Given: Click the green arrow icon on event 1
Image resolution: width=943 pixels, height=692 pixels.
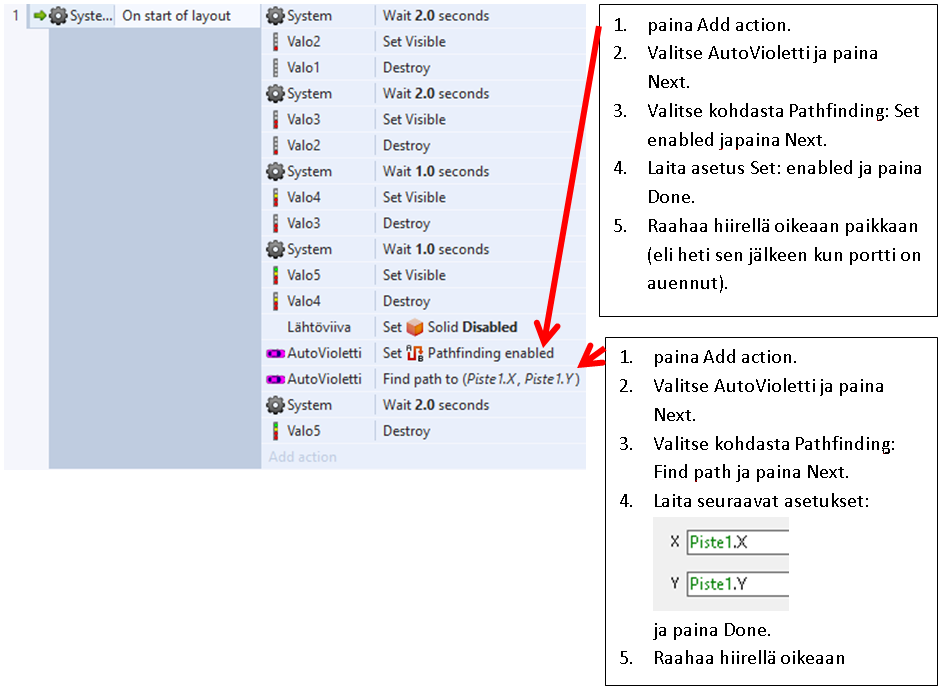Looking at the screenshot, I should pos(40,16).
